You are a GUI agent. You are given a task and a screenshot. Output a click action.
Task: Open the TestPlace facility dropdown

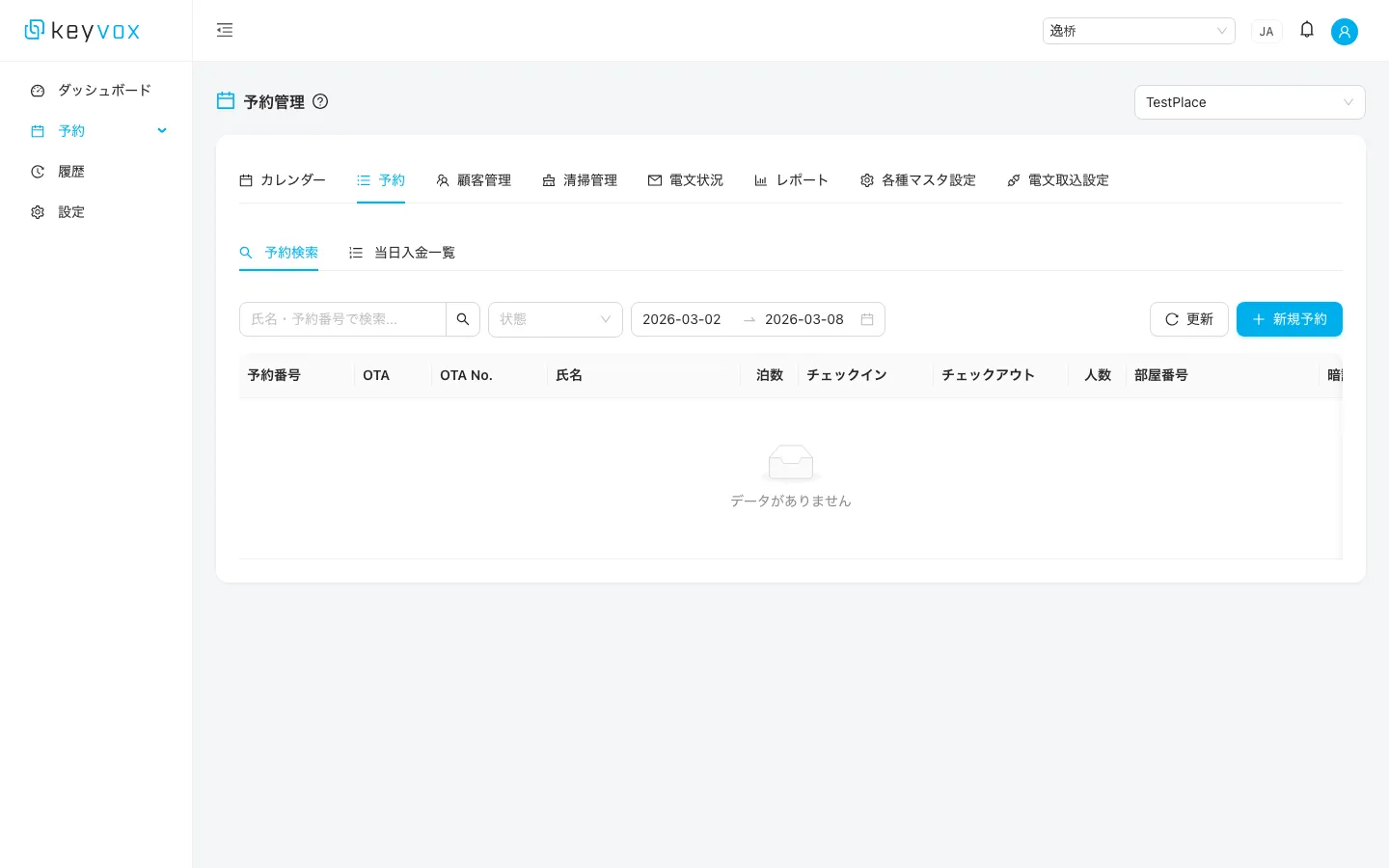(1250, 102)
